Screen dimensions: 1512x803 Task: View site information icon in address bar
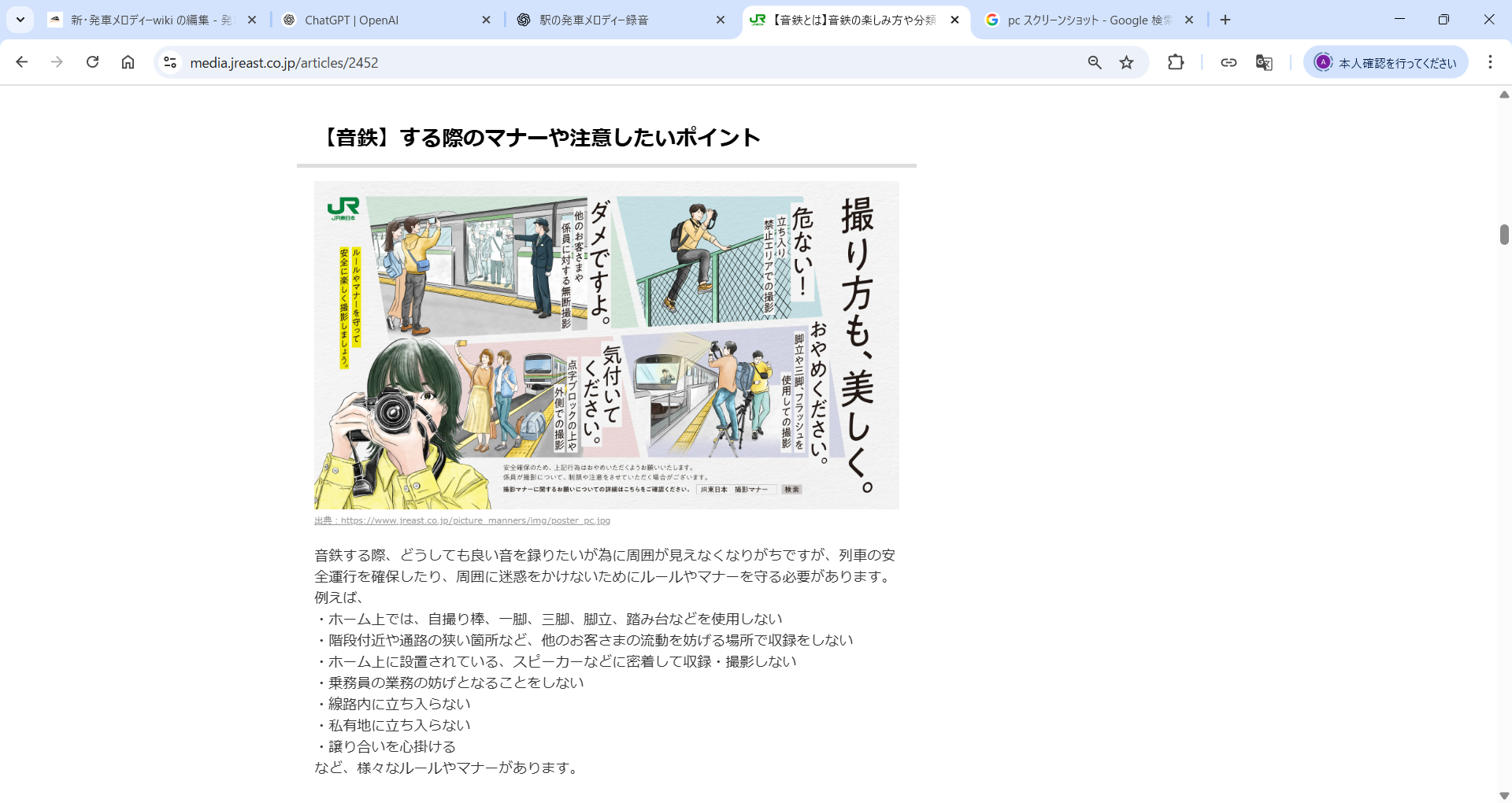[x=170, y=62]
